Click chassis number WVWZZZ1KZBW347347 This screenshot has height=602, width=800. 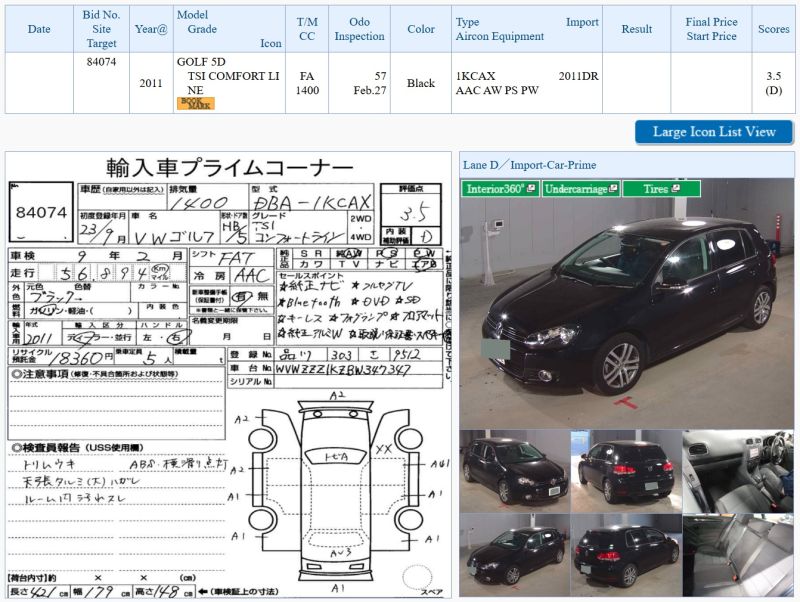coord(342,369)
